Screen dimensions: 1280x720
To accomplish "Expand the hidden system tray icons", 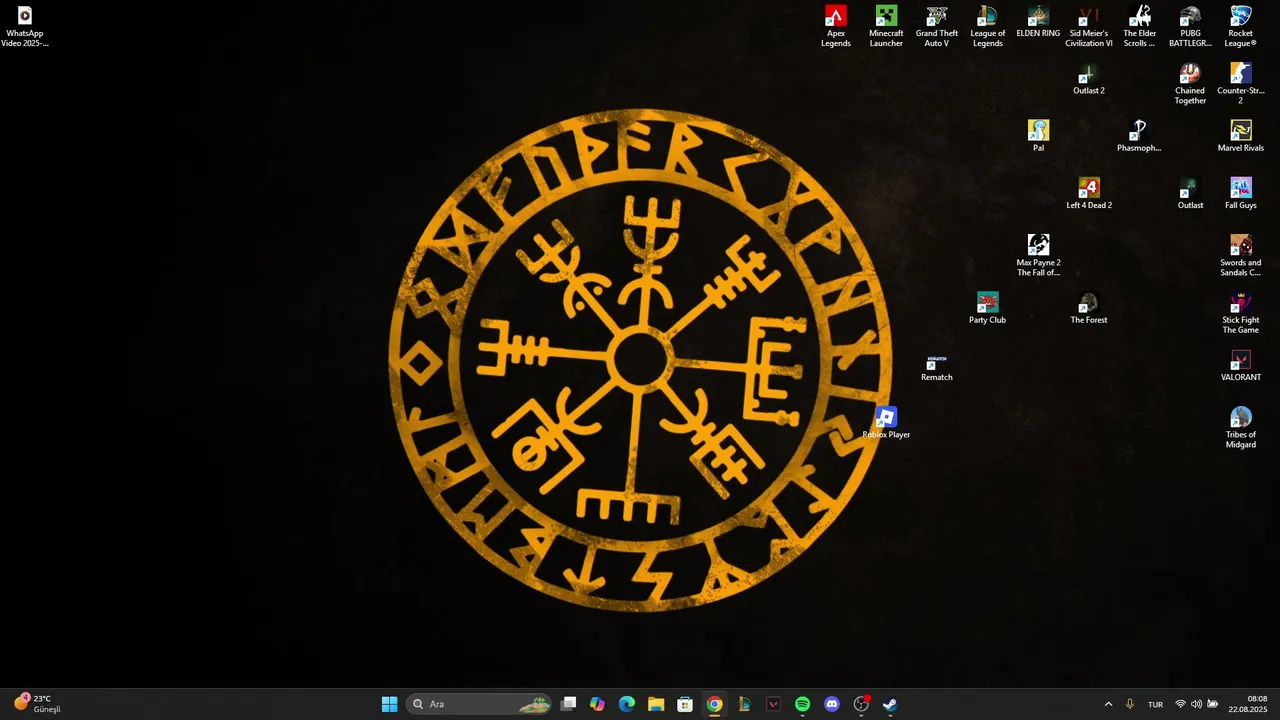I will (x=1108, y=704).
